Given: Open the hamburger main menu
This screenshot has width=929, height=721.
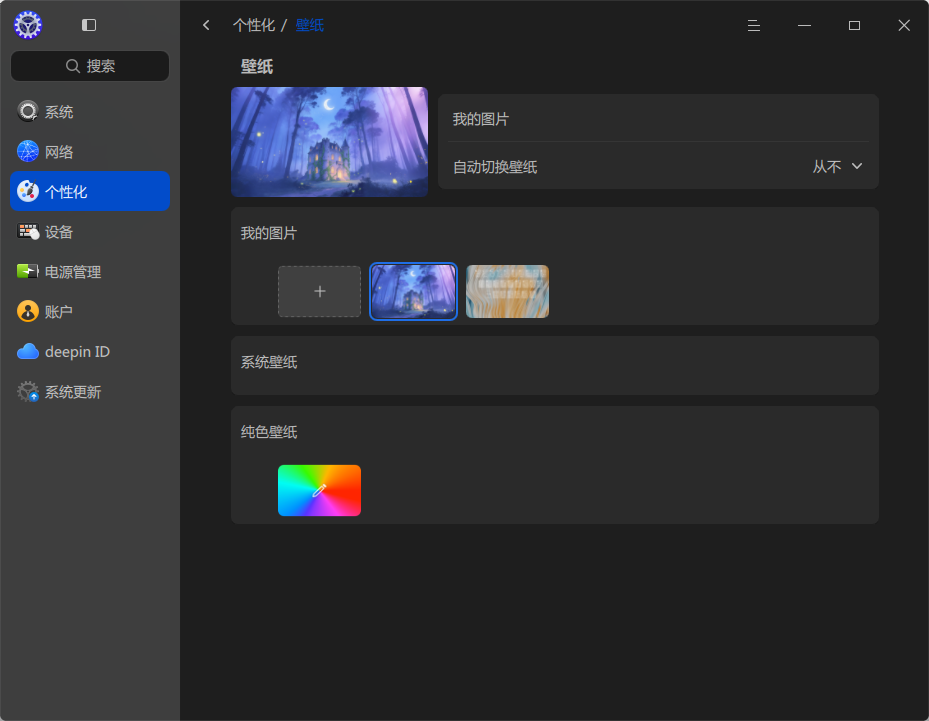Looking at the screenshot, I should point(754,25).
